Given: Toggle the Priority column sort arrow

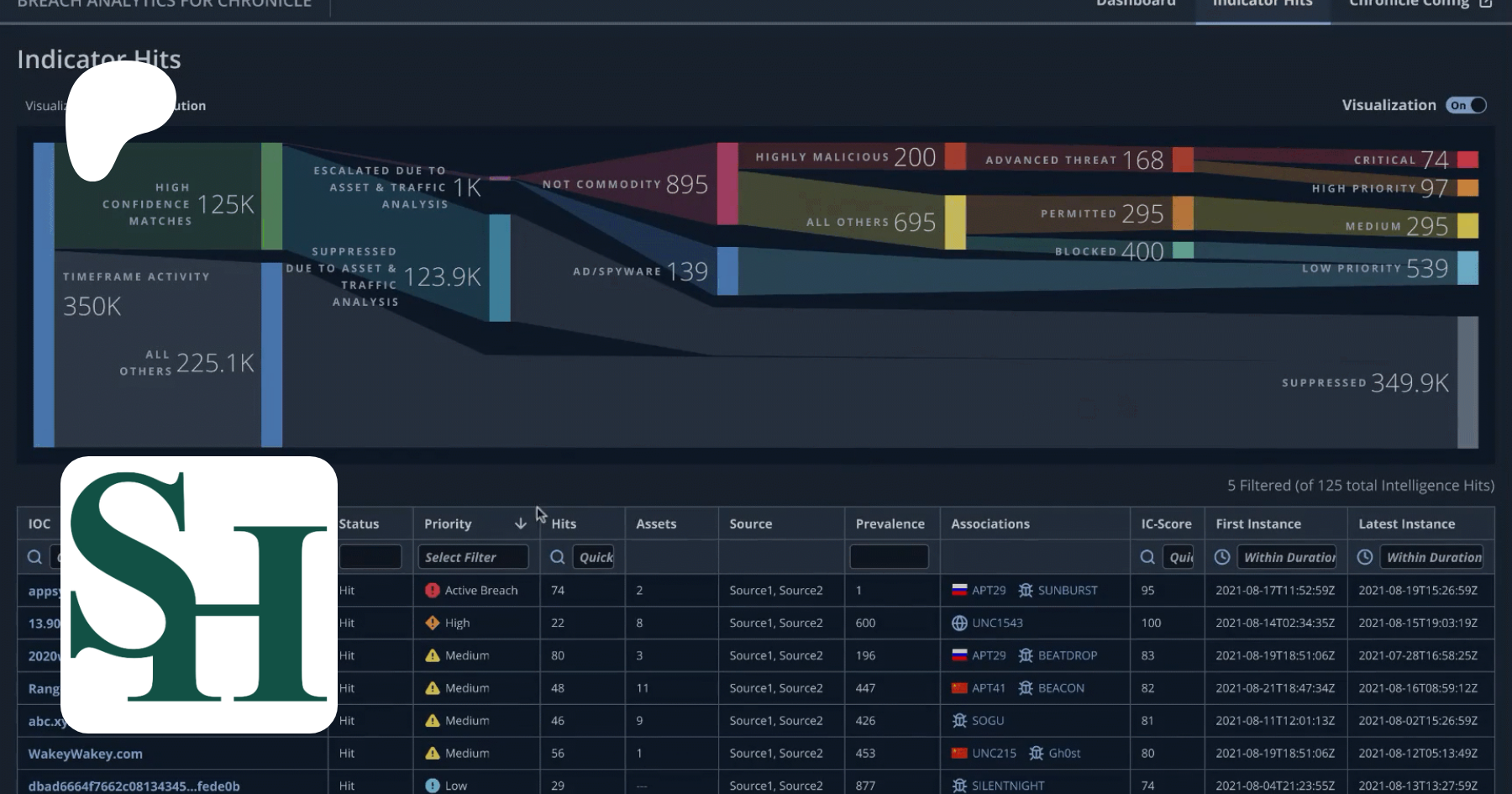Looking at the screenshot, I should (x=521, y=523).
